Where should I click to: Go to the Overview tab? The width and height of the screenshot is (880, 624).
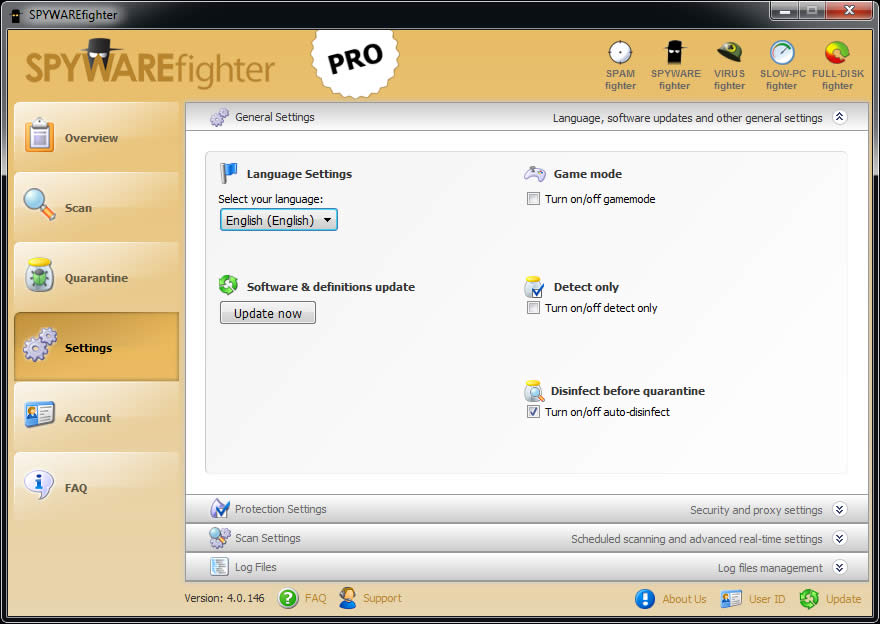point(97,137)
